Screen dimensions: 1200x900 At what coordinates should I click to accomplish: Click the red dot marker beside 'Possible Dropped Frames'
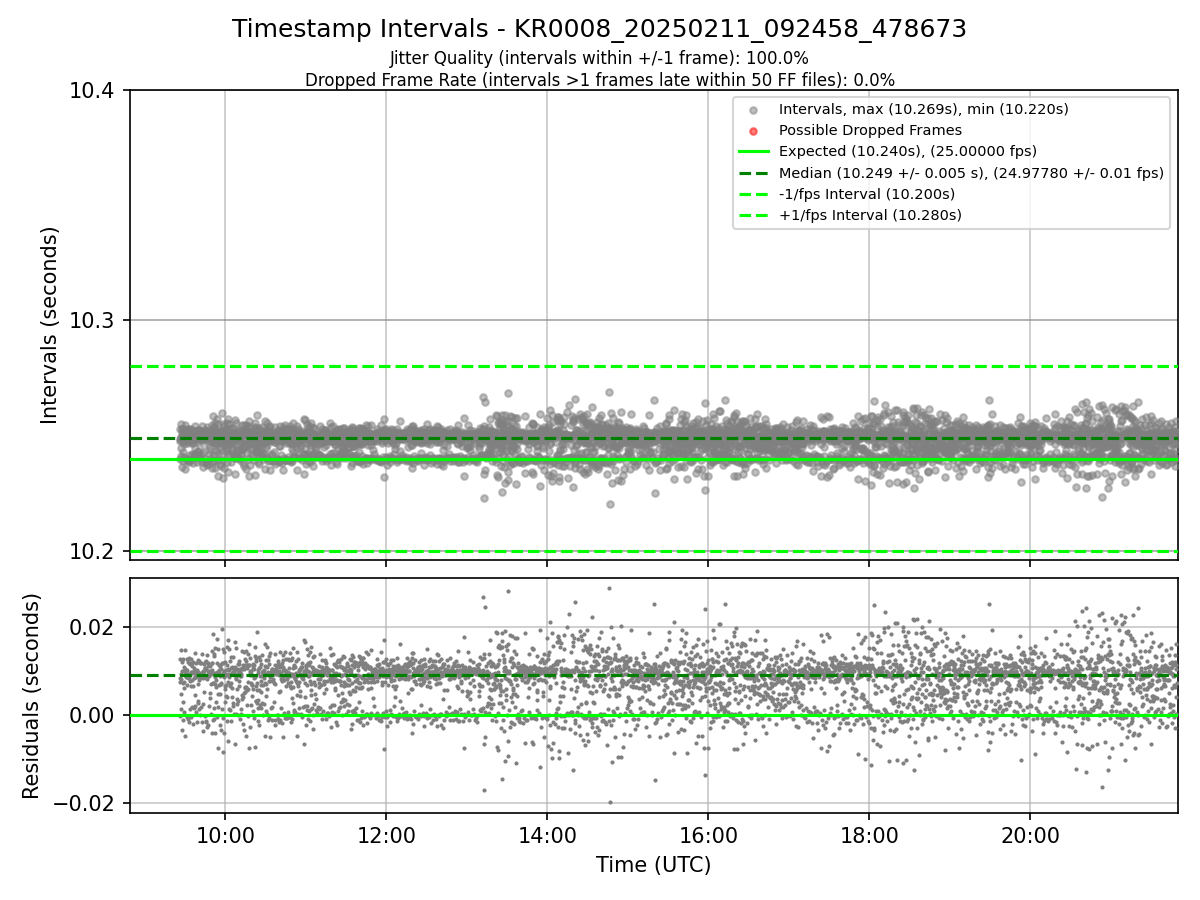point(754,131)
